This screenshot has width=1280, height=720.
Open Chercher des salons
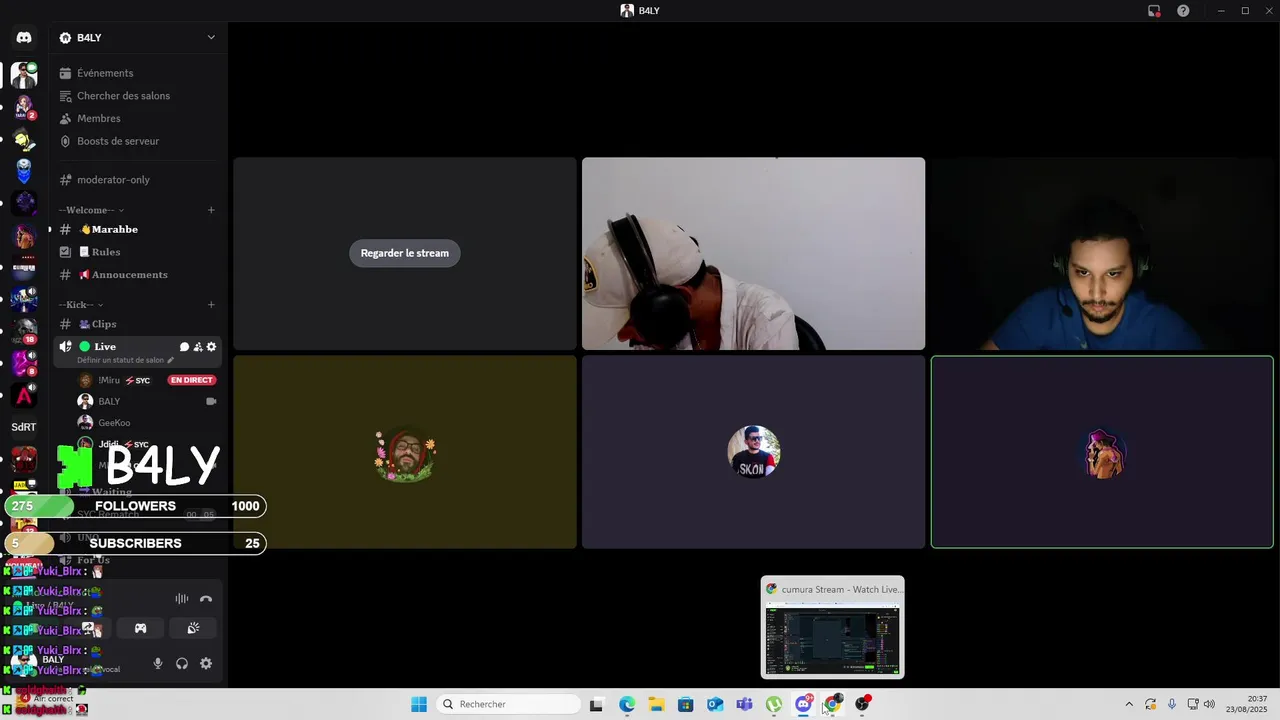click(x=138, y=96)
